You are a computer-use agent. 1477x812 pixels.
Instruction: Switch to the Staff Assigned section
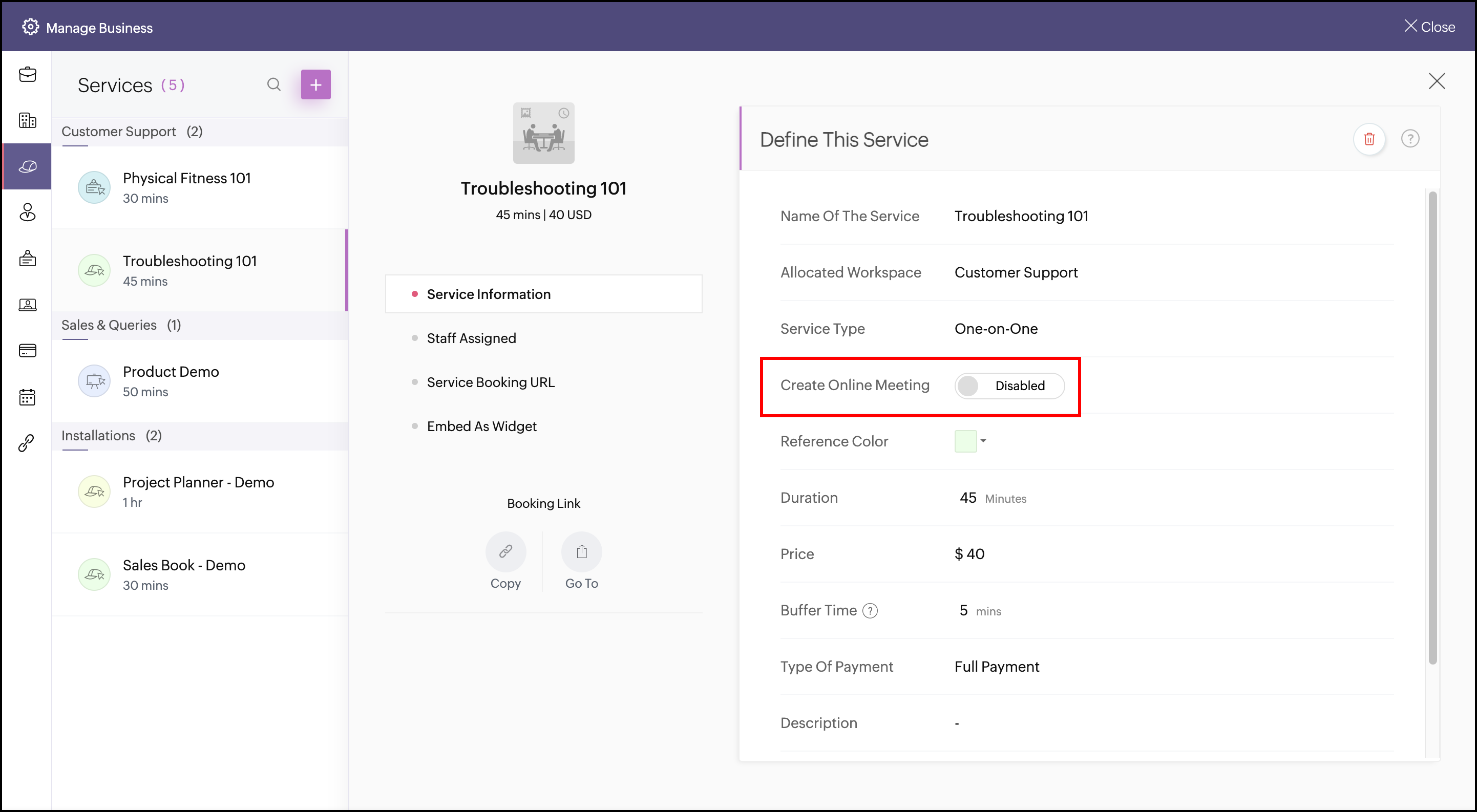tap(471, 338)
